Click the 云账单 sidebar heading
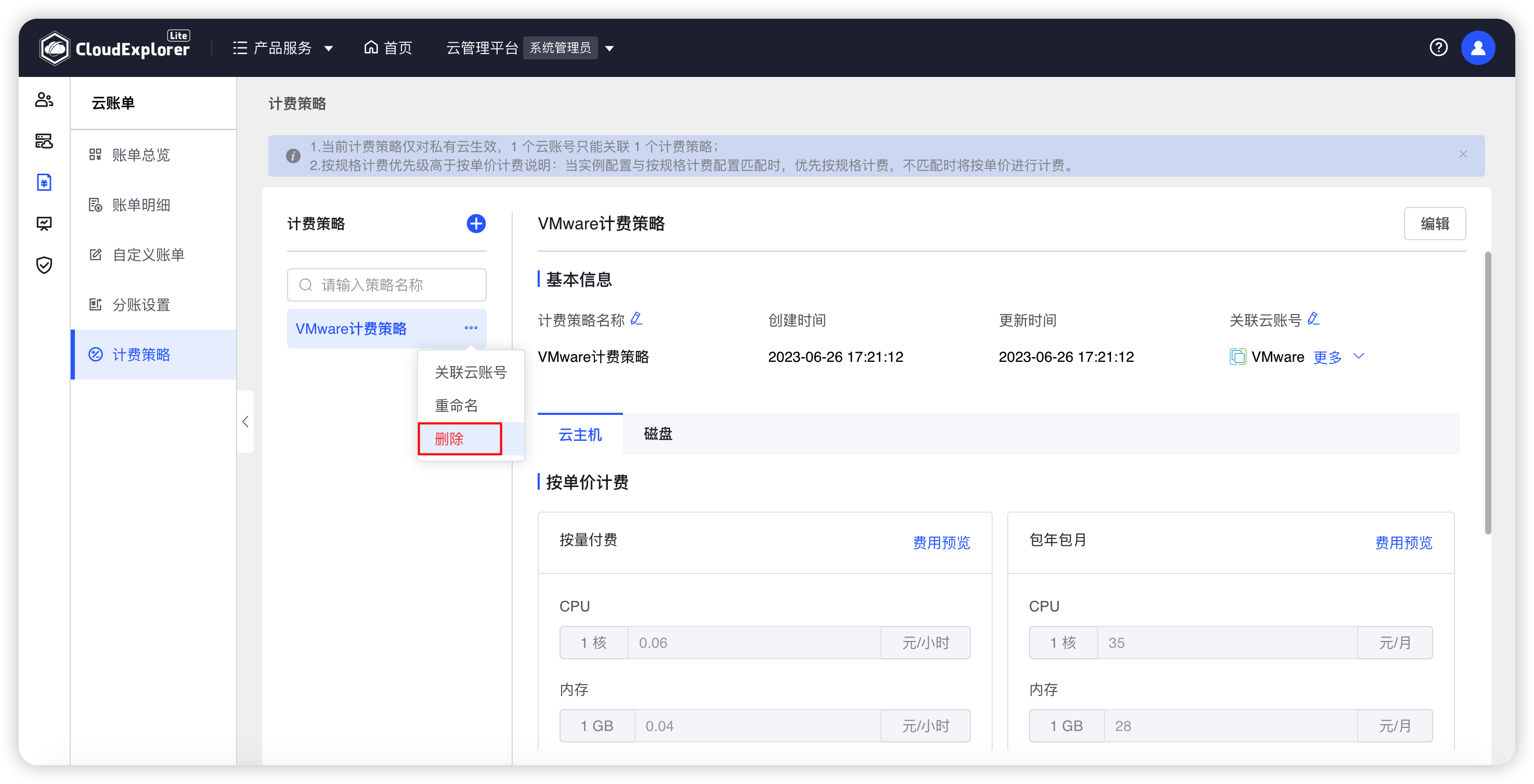The width and height of the screenshot is (1534, 784). click(113, 103)
